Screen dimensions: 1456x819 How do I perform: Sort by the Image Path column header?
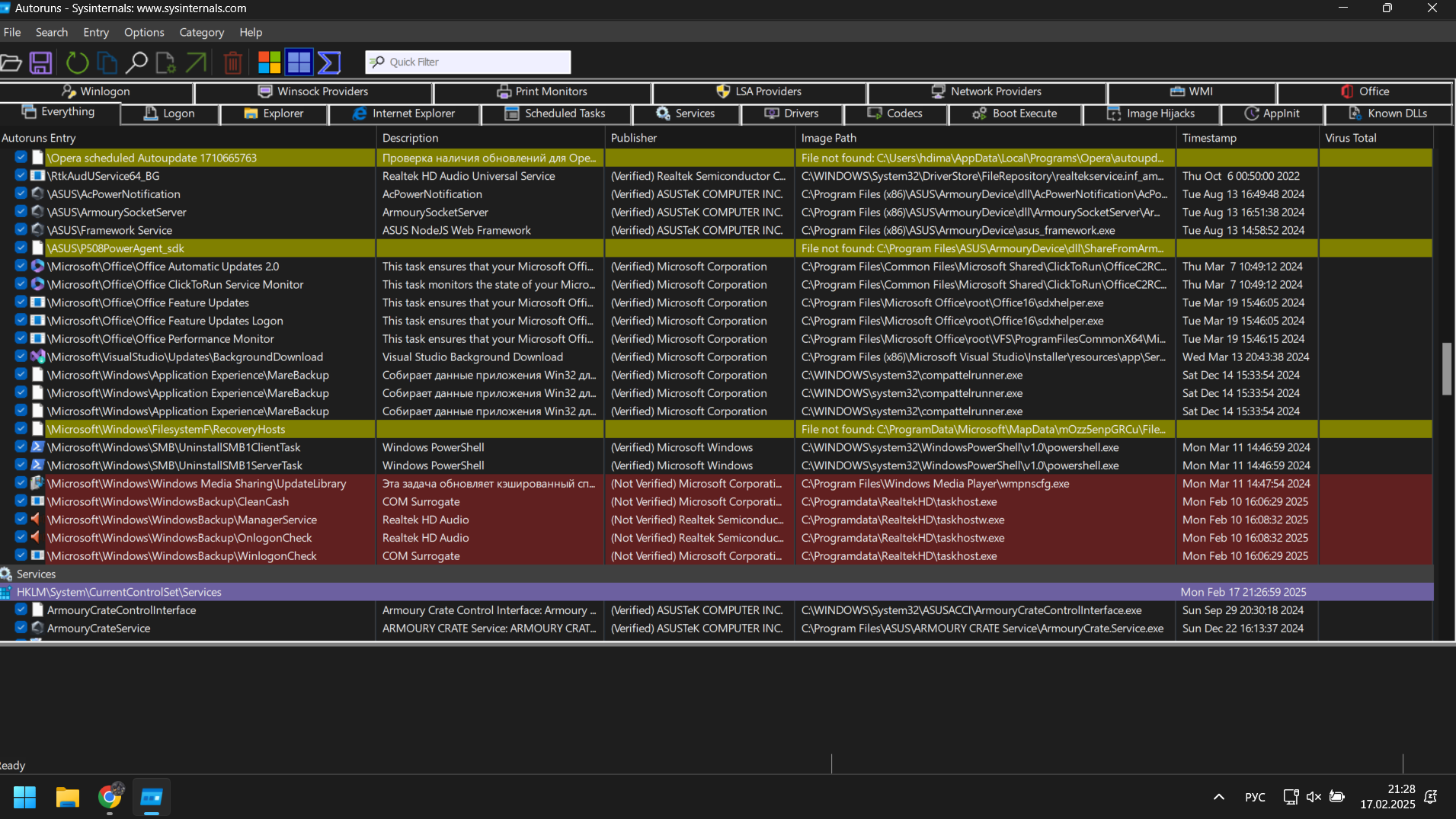(x=985, y=138)
